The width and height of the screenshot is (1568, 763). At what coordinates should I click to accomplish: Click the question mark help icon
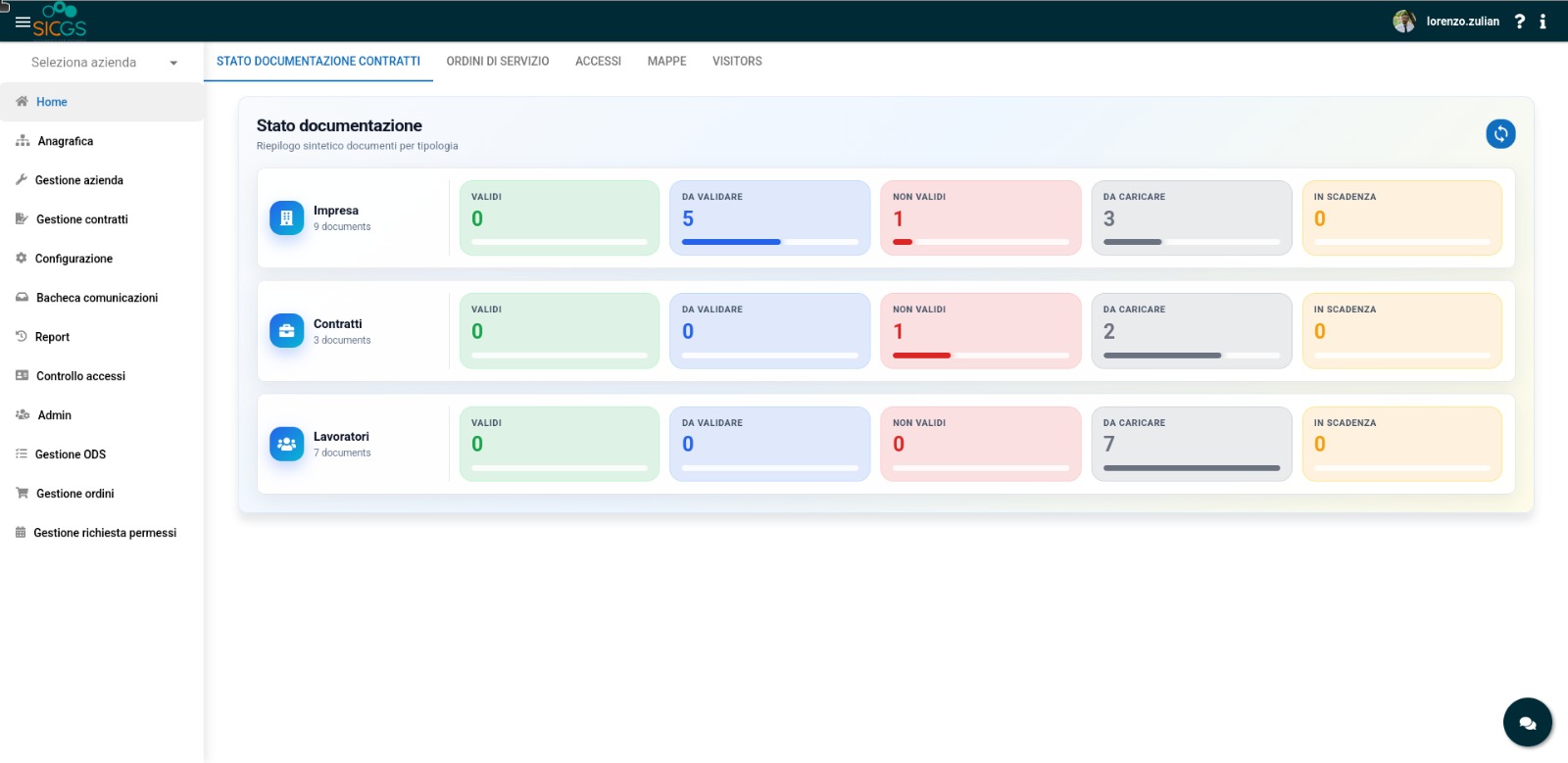1519,22
